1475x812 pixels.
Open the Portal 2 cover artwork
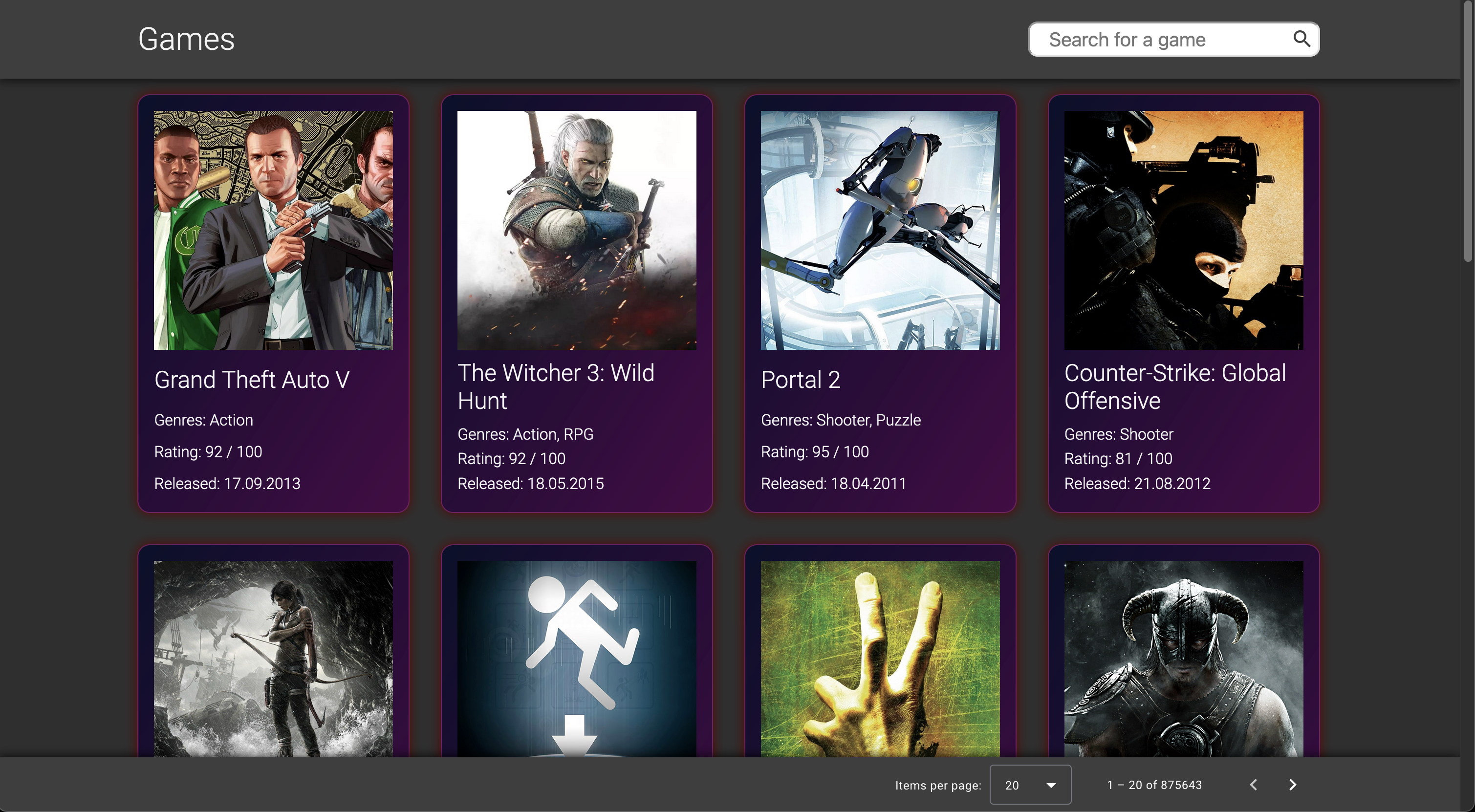pyautogui.click(x=880, y=230)
